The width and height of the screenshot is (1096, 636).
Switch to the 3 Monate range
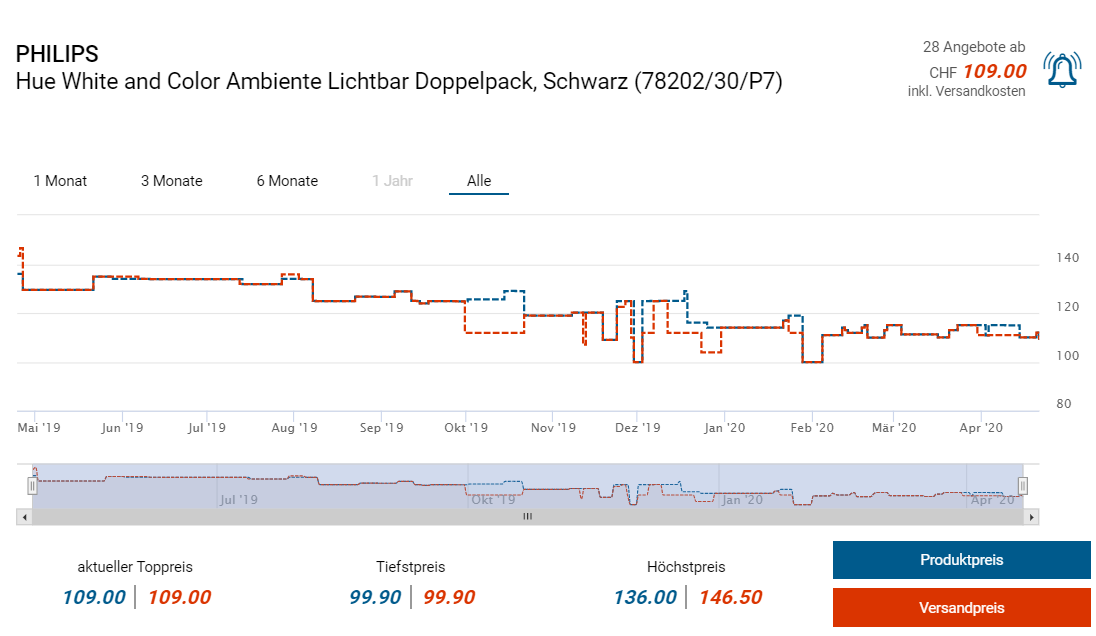(x=171, y=181)
